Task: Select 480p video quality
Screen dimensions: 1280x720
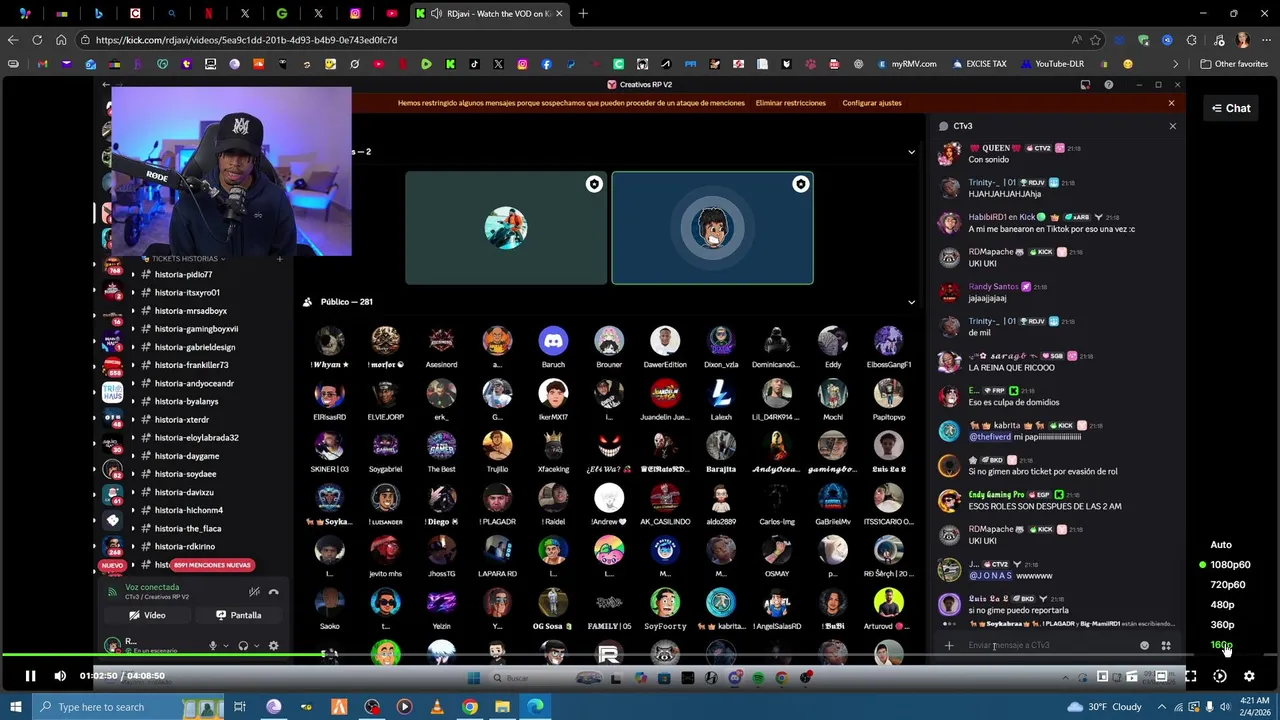Action: (x=1222, y=605)
